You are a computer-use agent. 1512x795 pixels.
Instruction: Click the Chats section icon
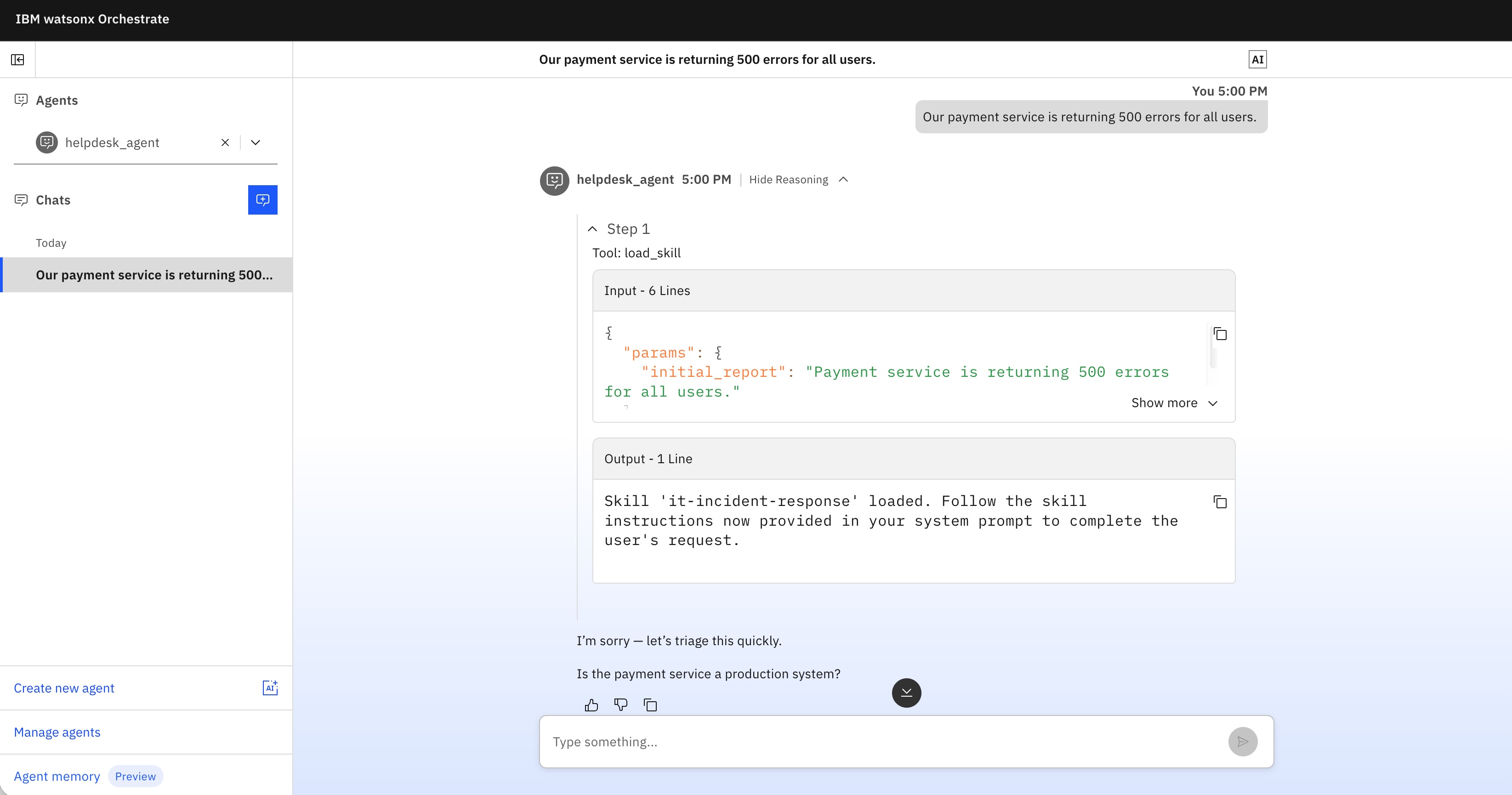[x=21, y=199]
